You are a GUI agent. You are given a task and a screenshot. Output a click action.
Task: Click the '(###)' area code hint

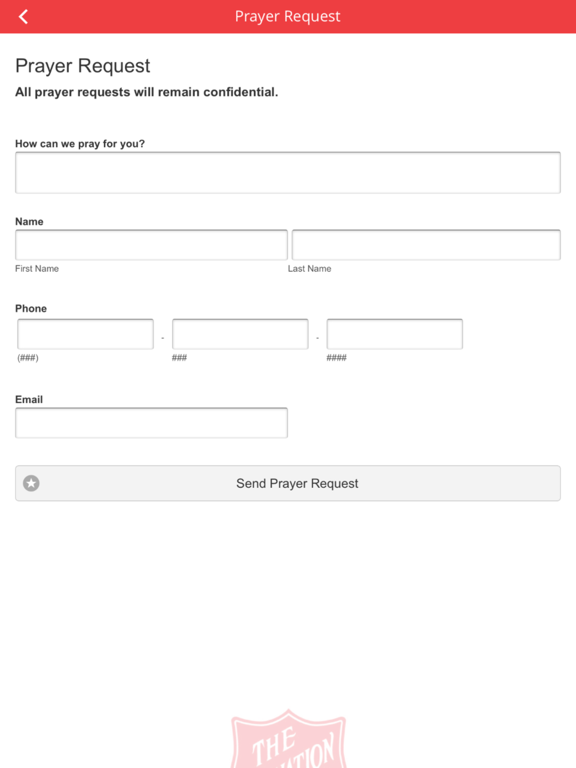(28, 358)
